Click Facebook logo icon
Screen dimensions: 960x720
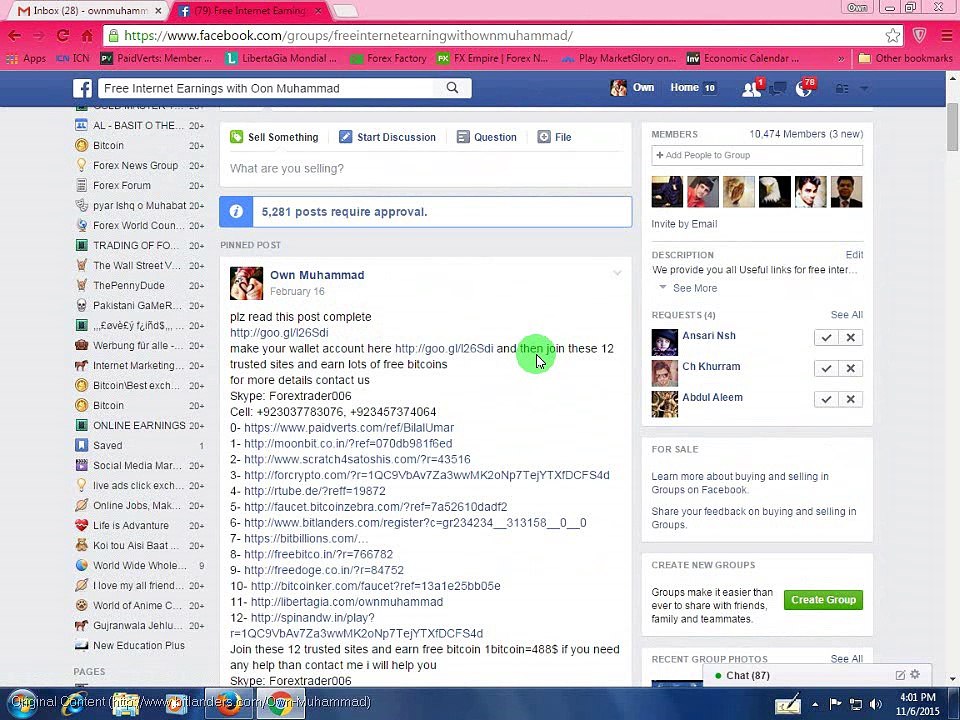pyautogui.click(x=83, y=88)
